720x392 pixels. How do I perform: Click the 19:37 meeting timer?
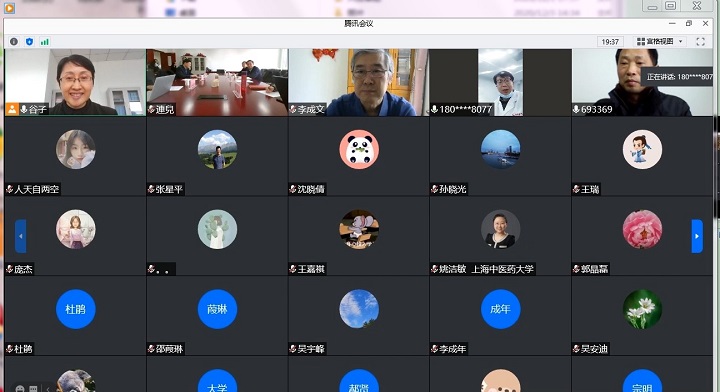(x=610, y=42)
